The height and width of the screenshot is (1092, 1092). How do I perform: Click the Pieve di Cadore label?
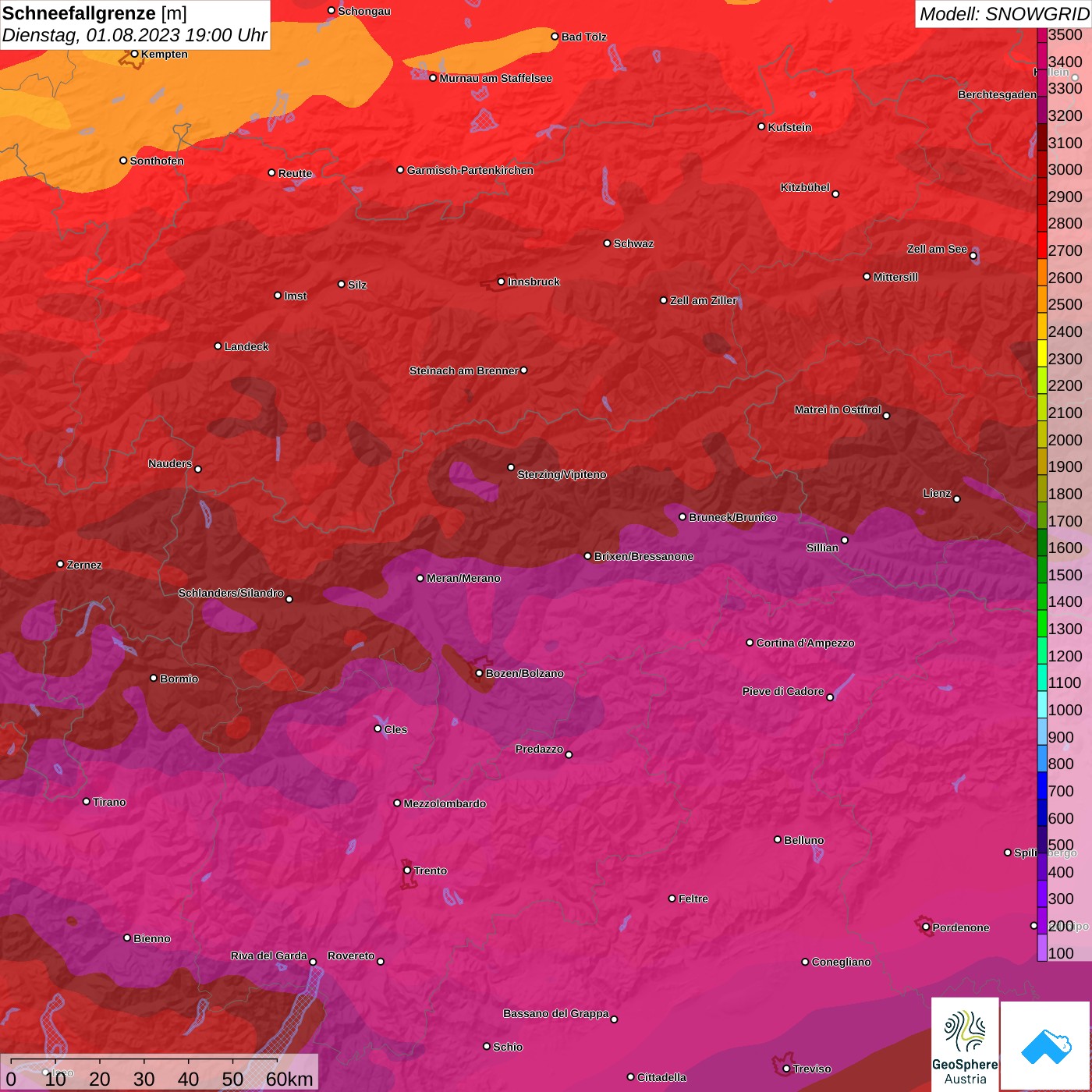[x=783, y=691]
